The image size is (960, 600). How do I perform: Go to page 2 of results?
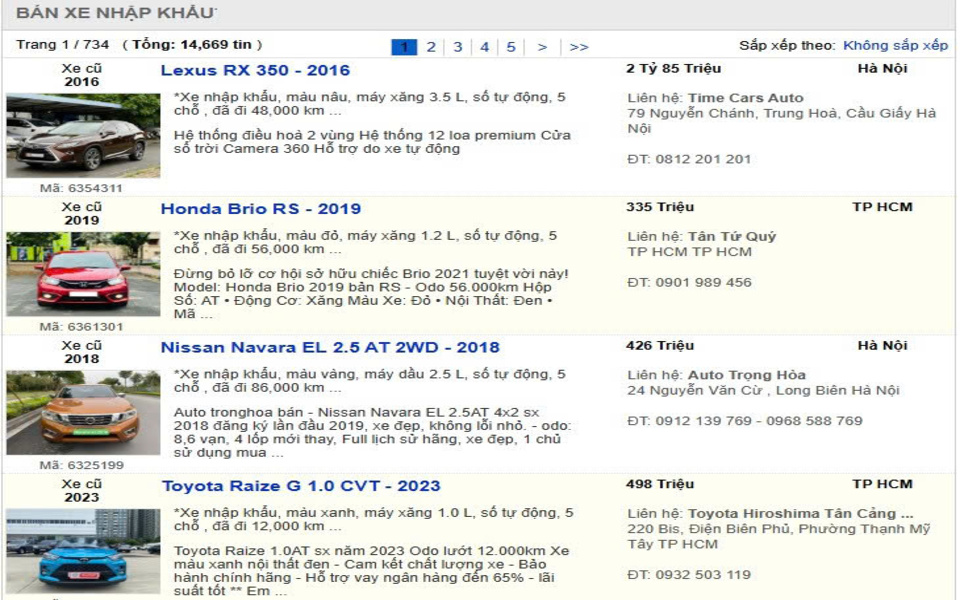point(431,47)
